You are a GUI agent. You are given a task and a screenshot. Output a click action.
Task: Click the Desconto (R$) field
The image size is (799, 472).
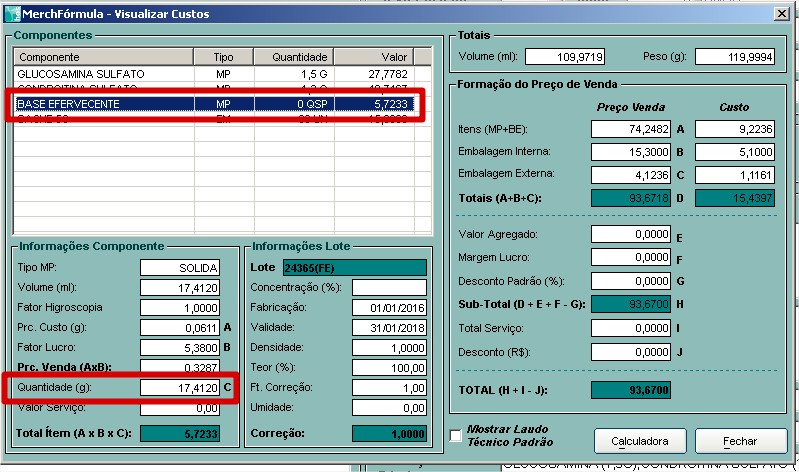tap(631, 352)
